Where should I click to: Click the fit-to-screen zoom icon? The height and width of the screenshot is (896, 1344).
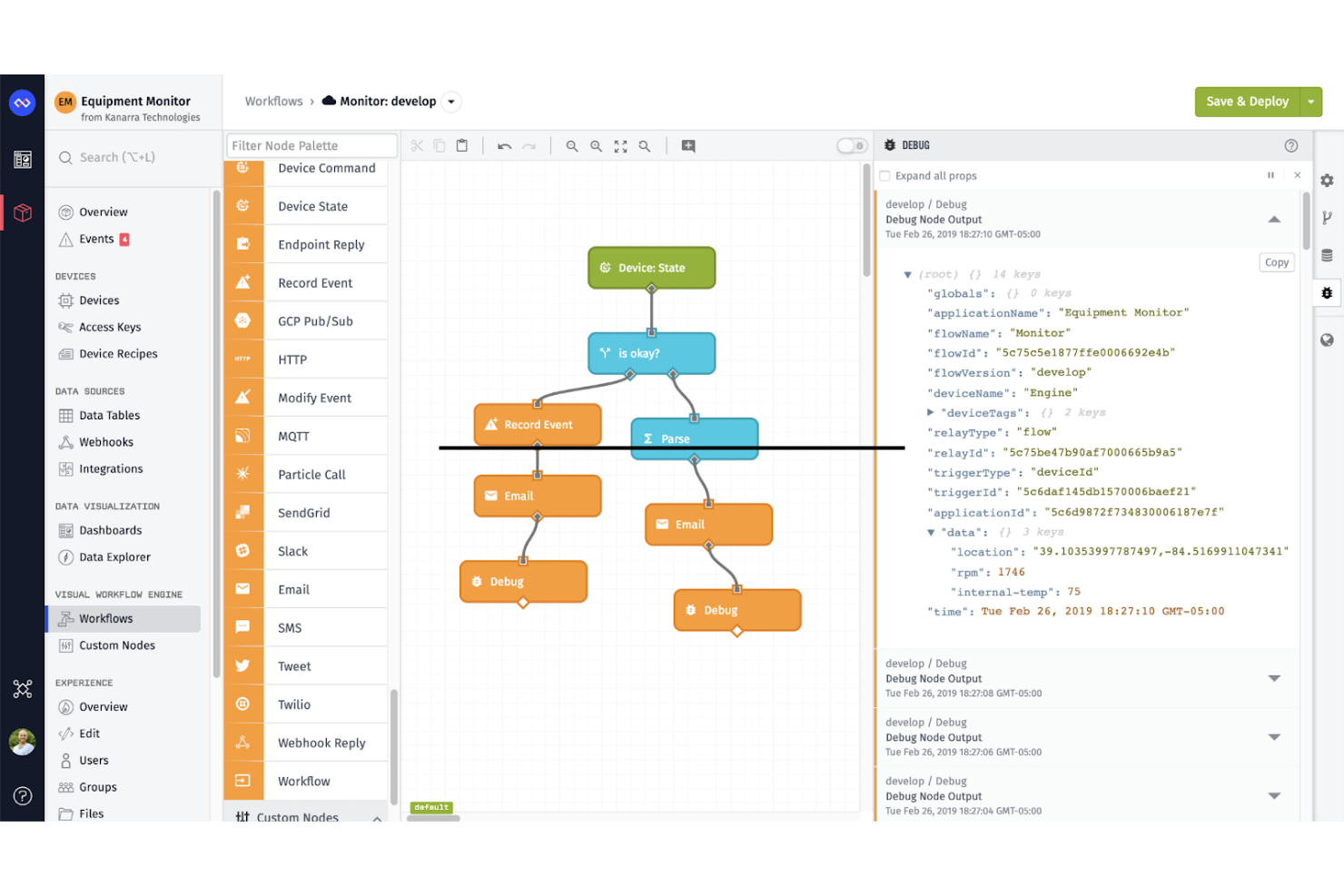click(x=620, y=145)
